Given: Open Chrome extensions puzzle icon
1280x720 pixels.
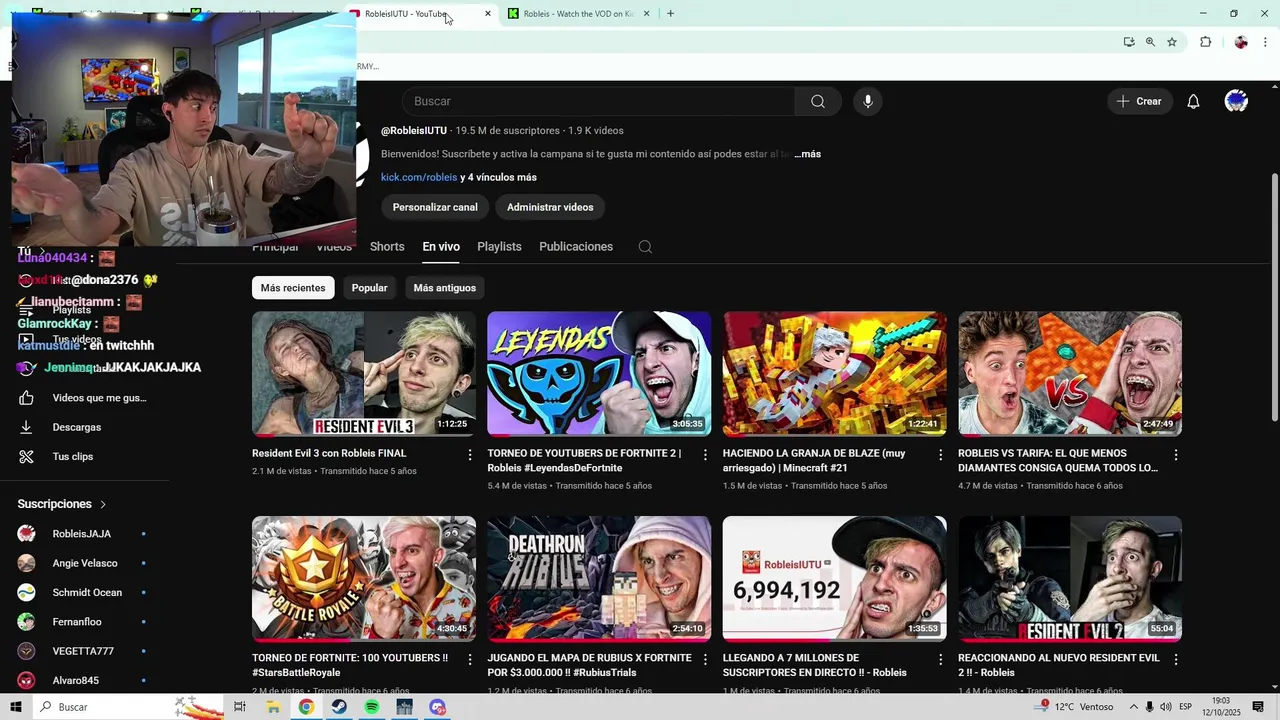Looking at the screenshot, I should point(1206,42).
